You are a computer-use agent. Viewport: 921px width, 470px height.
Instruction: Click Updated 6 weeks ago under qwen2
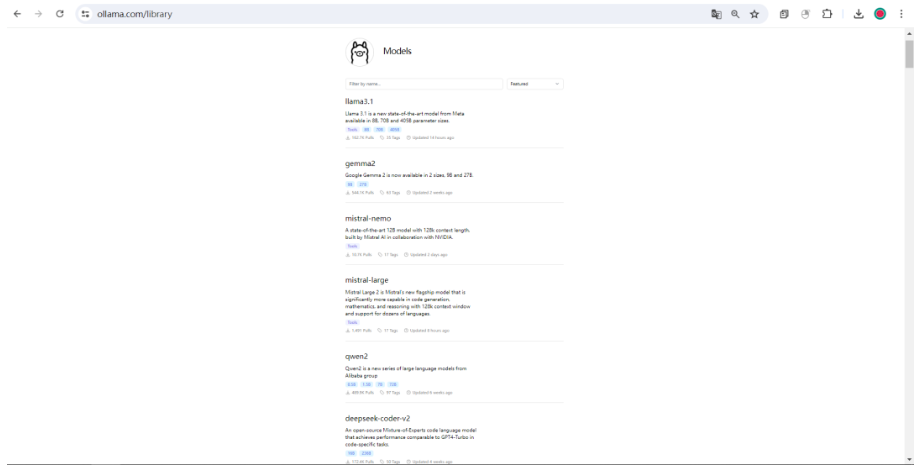(429, 393)
